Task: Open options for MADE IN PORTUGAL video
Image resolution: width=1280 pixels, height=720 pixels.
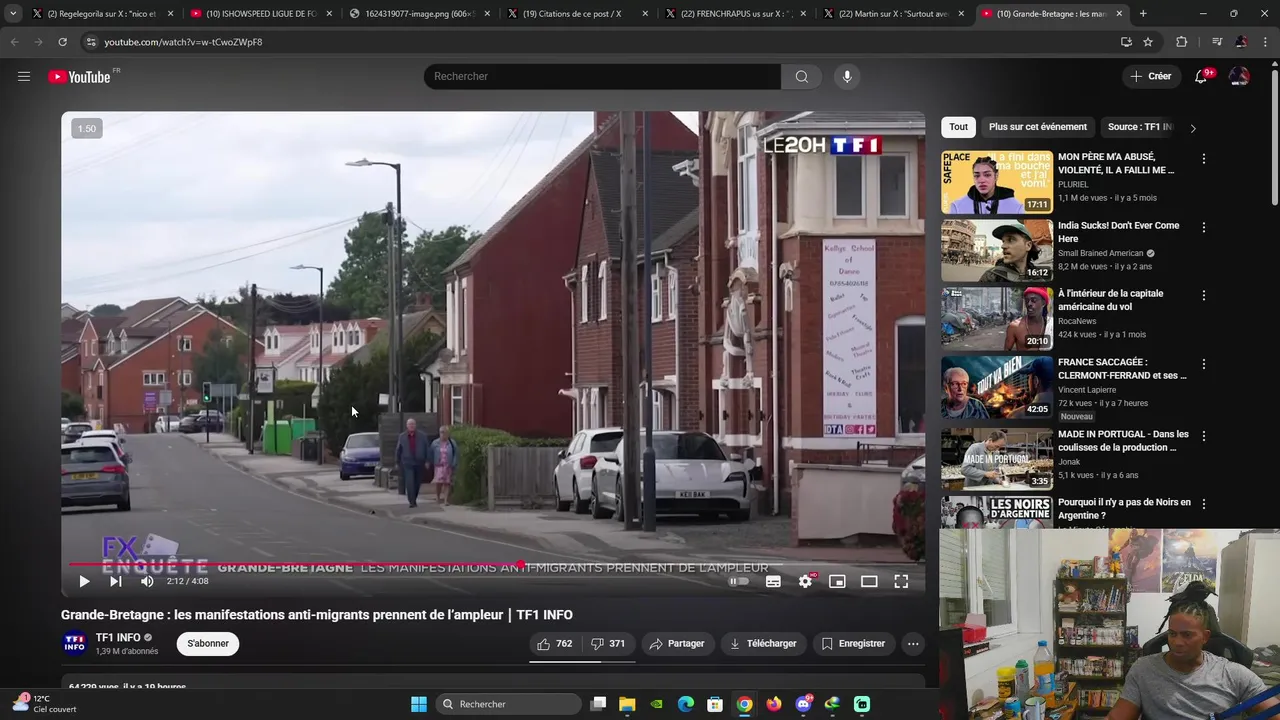Action: coord(1204,436)
